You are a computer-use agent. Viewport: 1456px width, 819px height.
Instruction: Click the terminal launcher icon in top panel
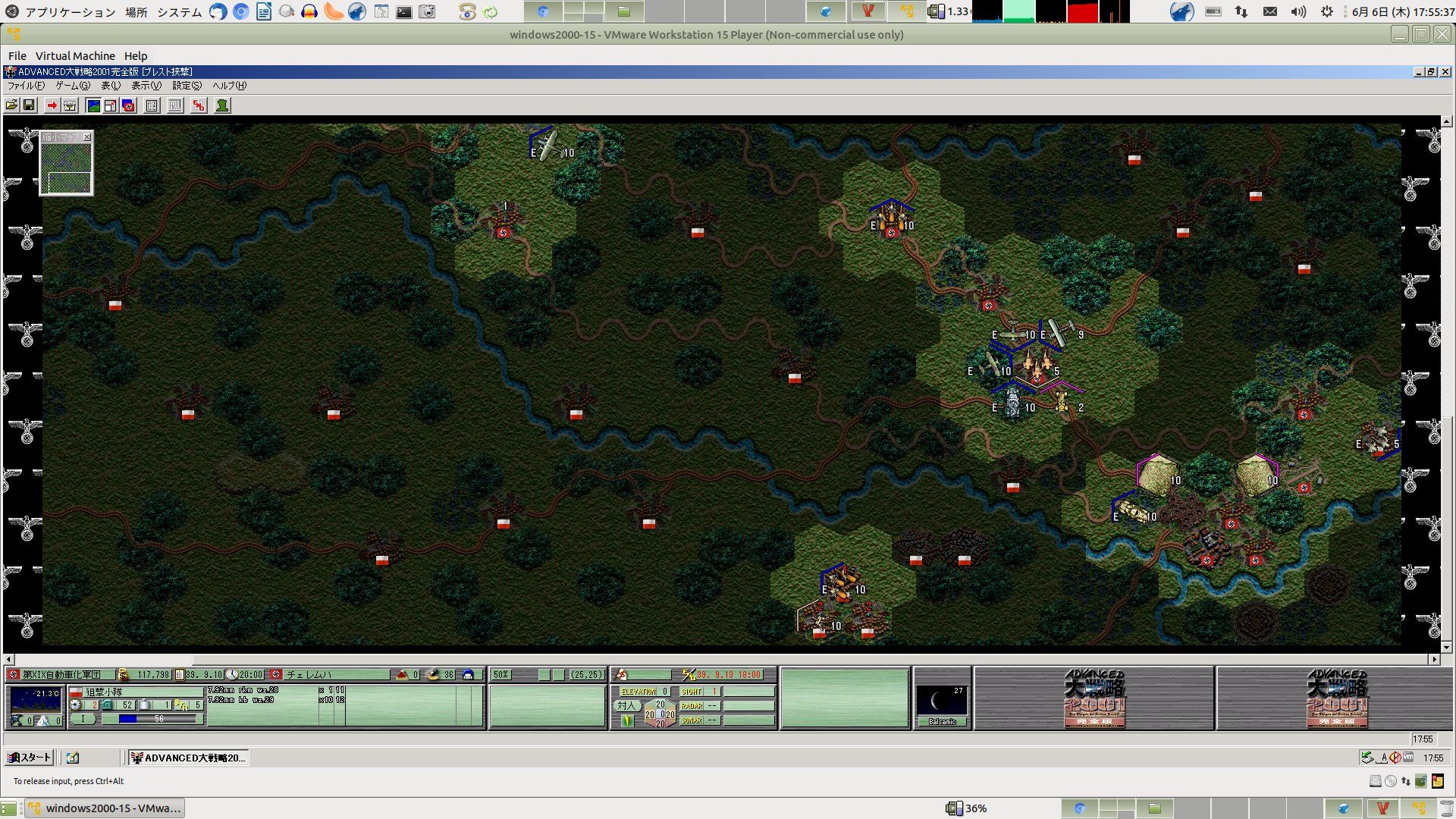point(404,12)
